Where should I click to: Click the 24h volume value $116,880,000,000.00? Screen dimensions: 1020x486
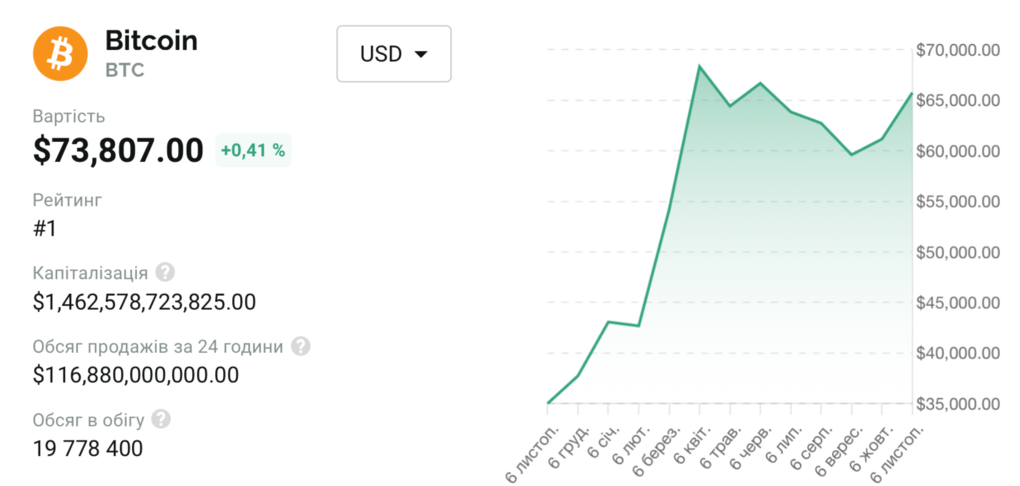point(136,375)
